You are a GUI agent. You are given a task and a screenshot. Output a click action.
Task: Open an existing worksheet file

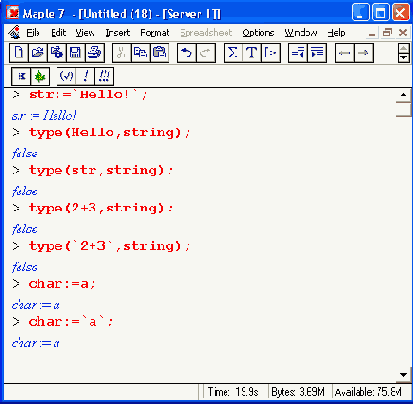click(38, 53)
